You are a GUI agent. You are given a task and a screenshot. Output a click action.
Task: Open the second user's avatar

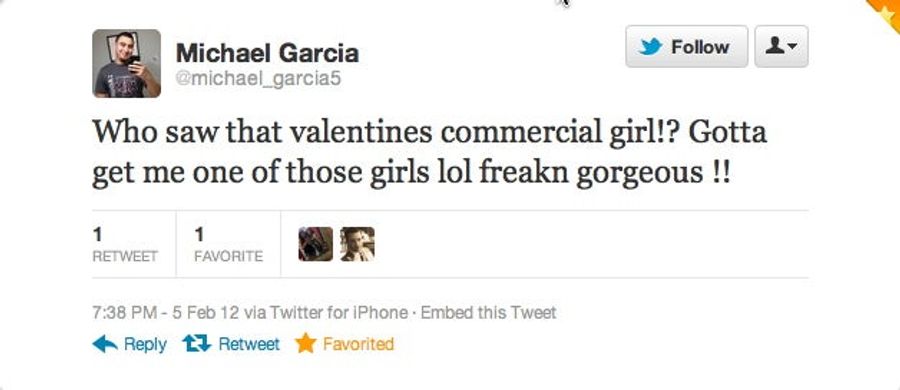pyautogui.click(x=357, y=244)
